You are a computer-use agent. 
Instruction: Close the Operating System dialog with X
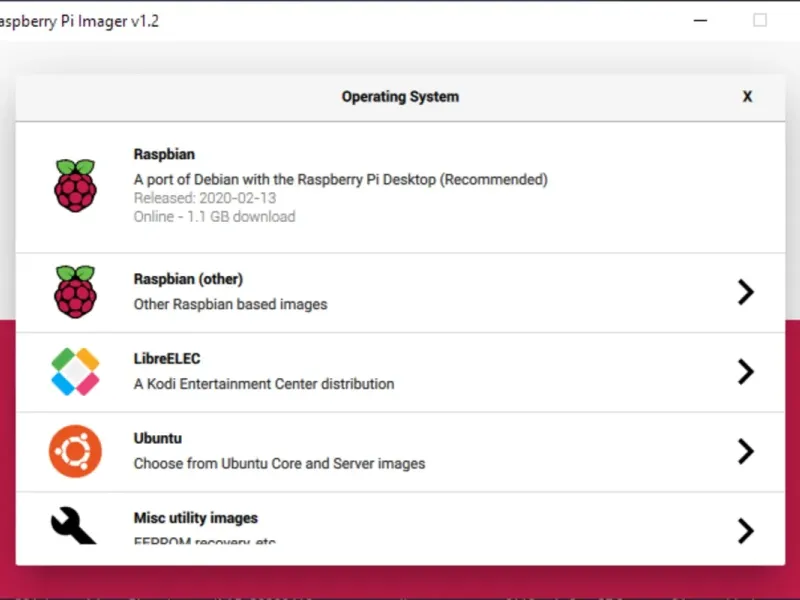click(747, 97)
